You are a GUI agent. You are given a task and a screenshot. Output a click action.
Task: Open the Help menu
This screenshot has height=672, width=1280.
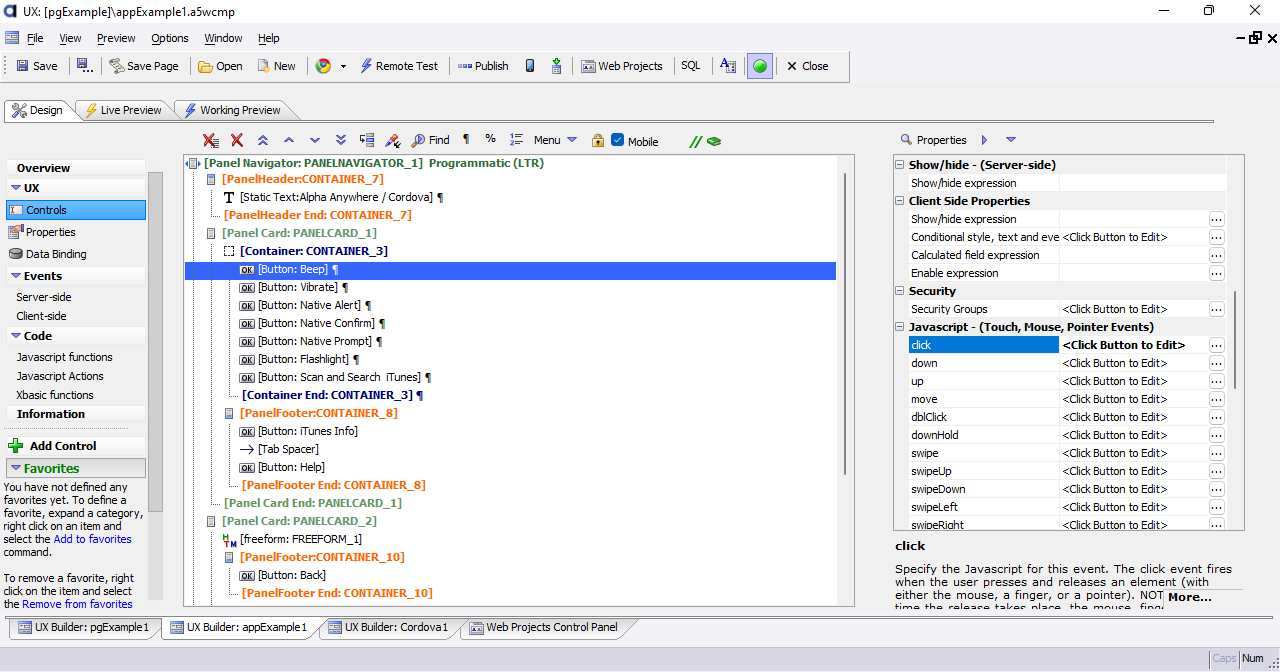(269, 38)
